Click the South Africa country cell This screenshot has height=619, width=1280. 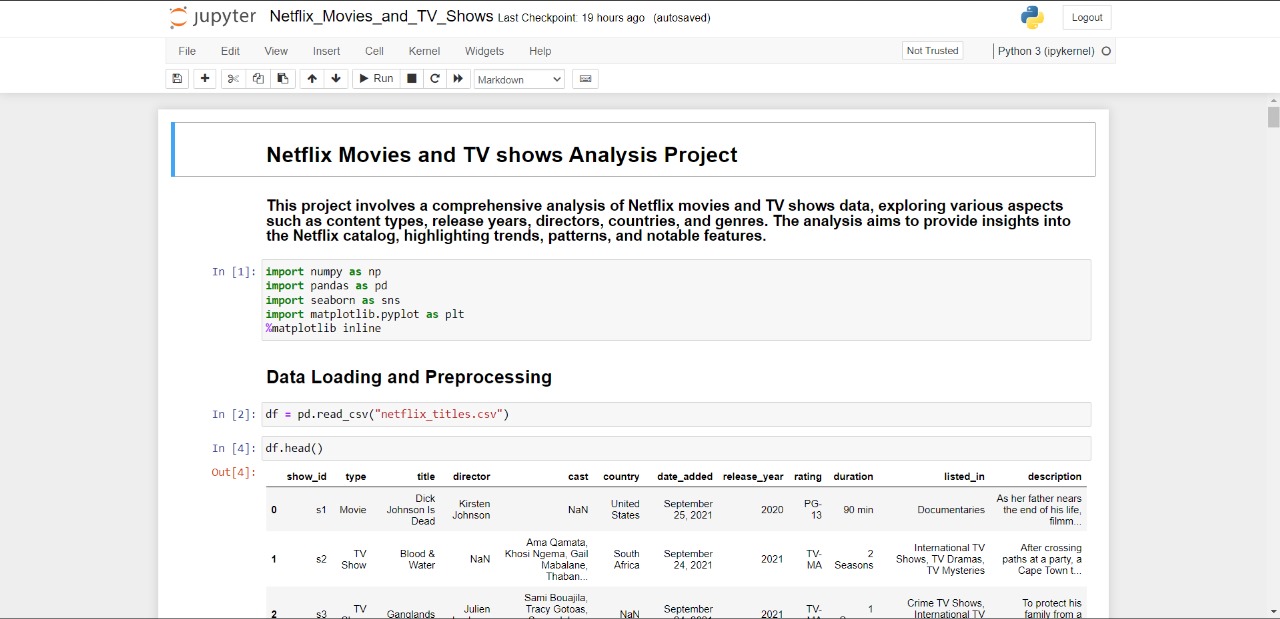click(x=626, y=559)
